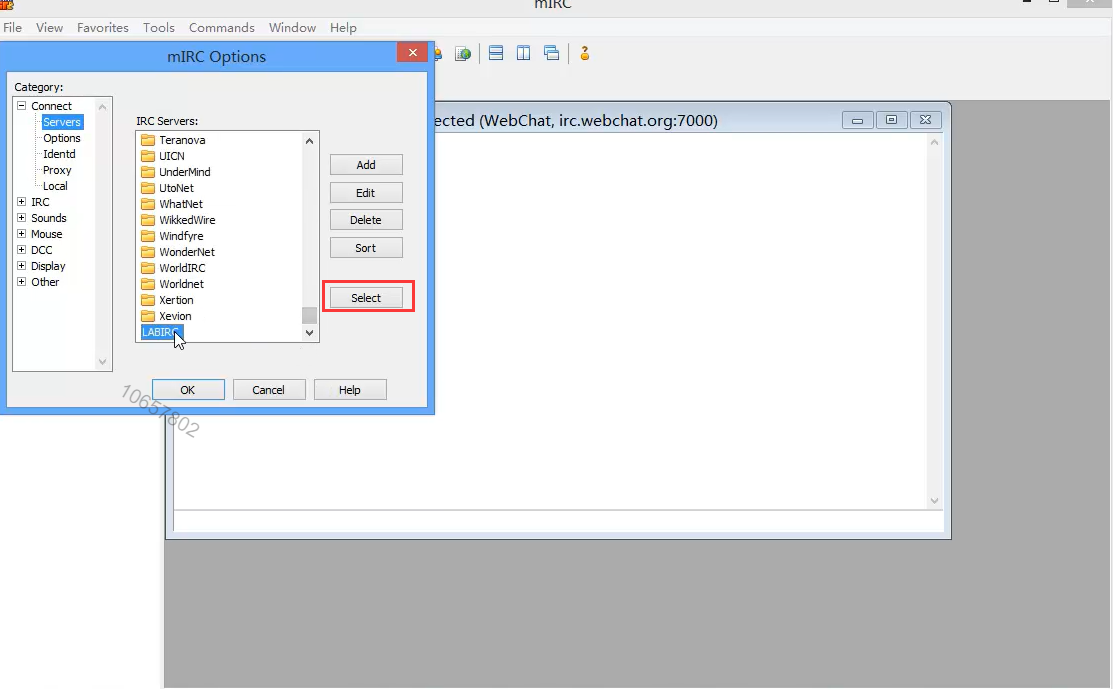The height and width of the screenshot is (689, 1113).
Task: Restore the WebChat status window
Action: (892, 120)
